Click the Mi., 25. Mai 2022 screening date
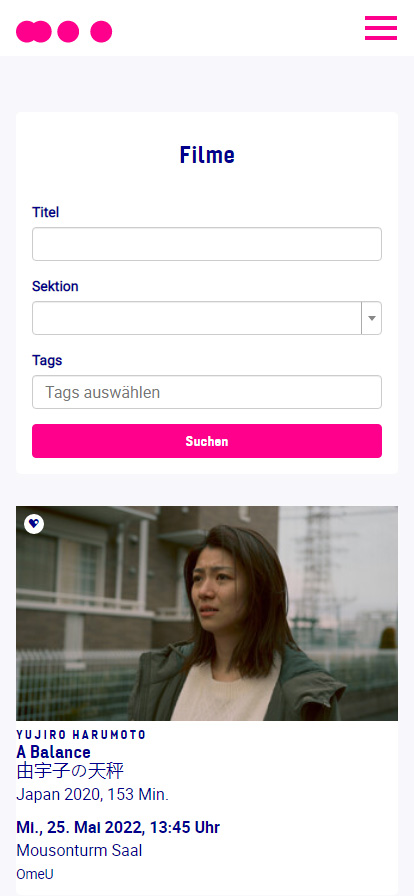This screenshot has width=414, height=896. coord(118,827)
